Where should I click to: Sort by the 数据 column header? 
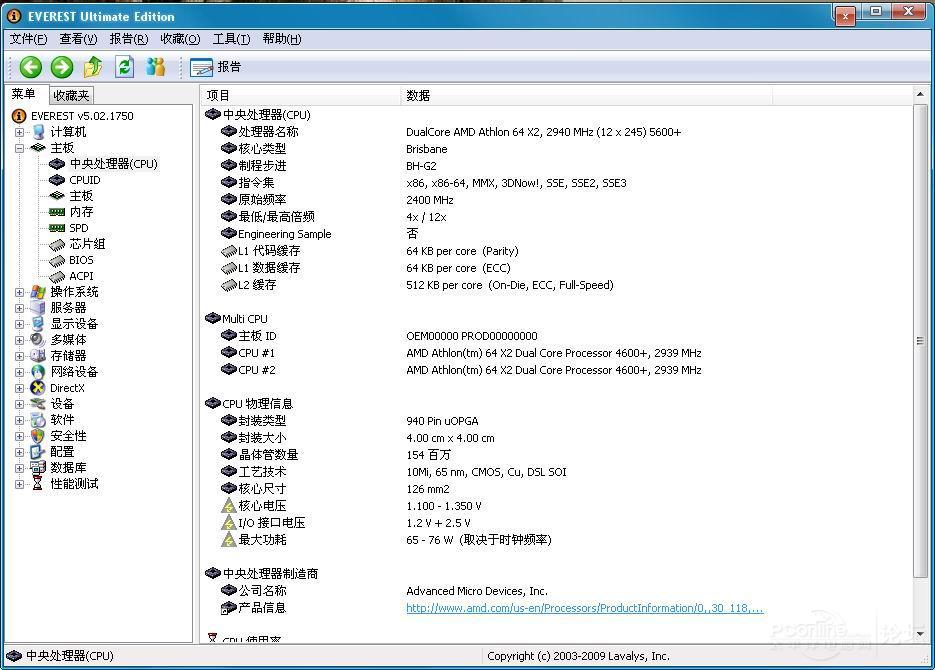click(586, 95)
